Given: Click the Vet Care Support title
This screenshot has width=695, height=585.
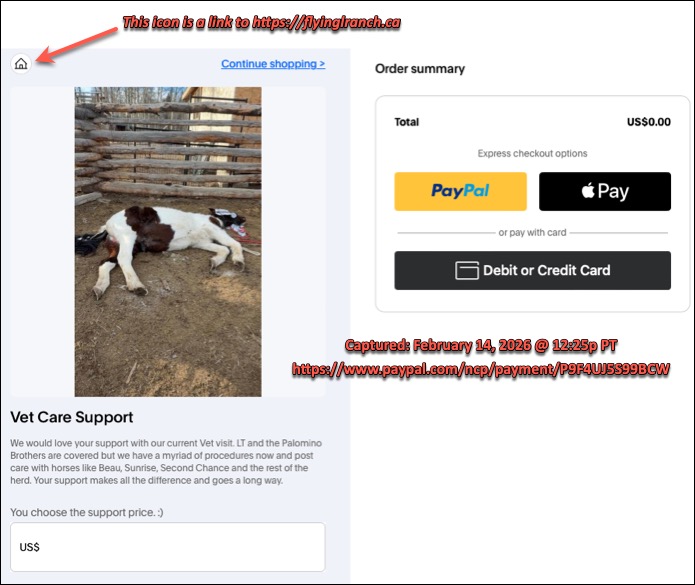Looking at the screenshot, I should [x=72, y=417].
